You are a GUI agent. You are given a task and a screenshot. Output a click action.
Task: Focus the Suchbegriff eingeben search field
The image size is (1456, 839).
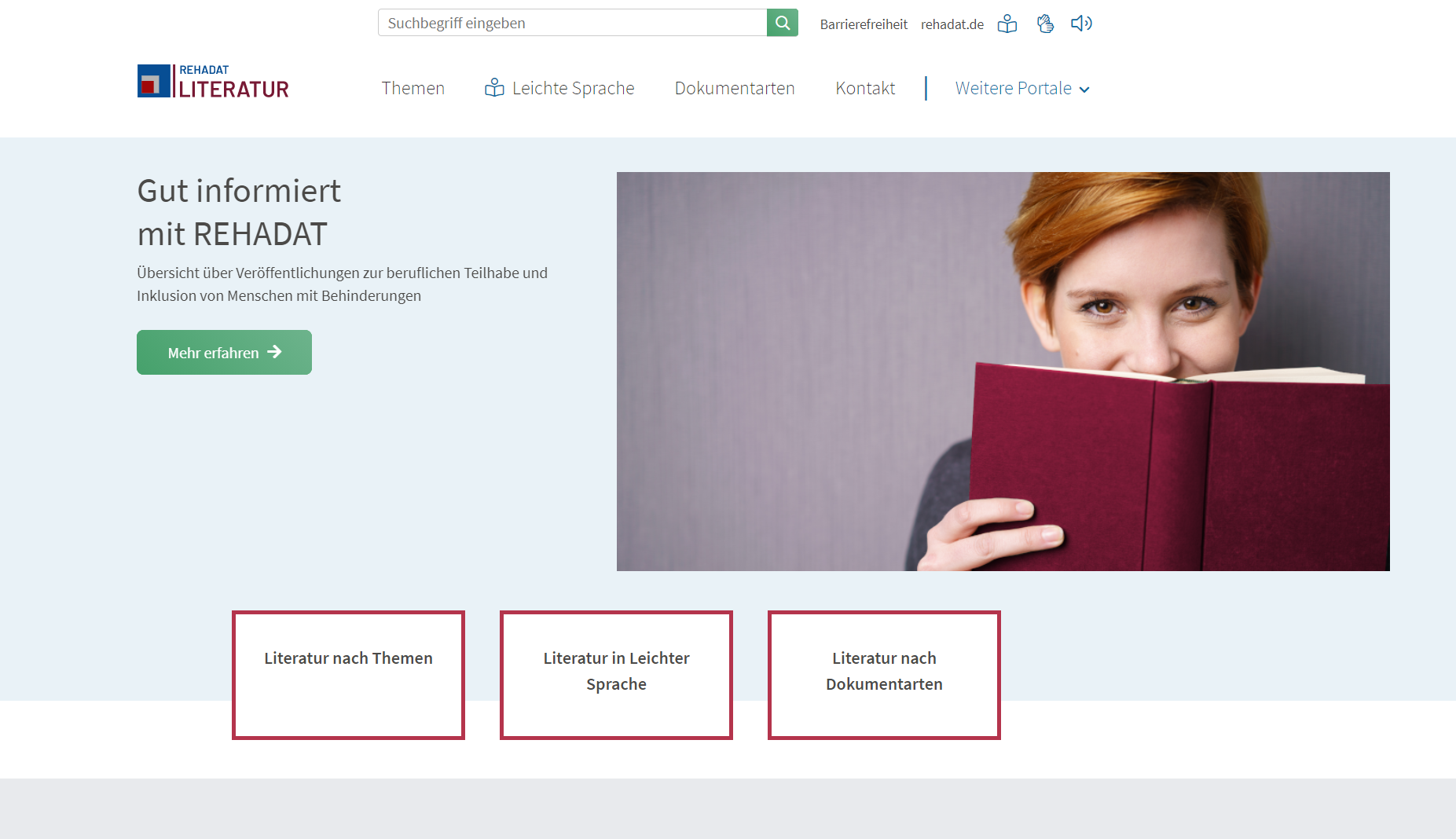pos(572,23)
